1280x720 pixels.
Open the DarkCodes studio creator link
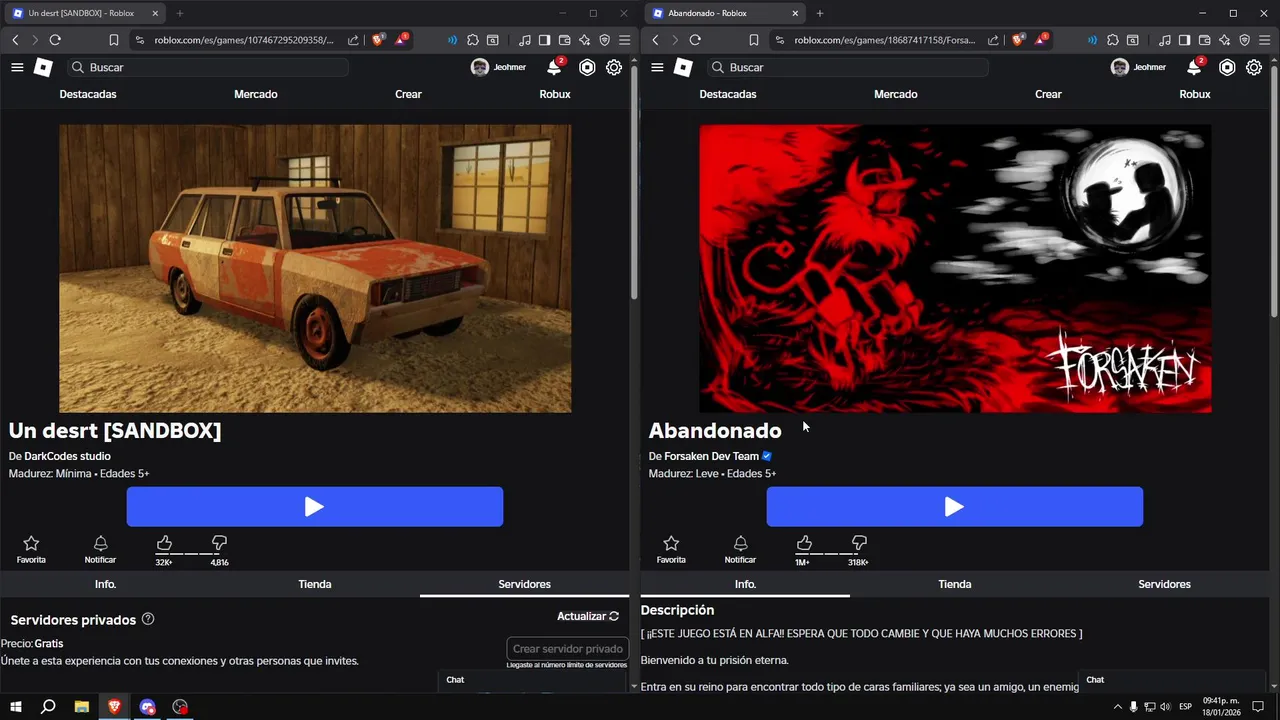pyautogui.click(x=67, y=456)
